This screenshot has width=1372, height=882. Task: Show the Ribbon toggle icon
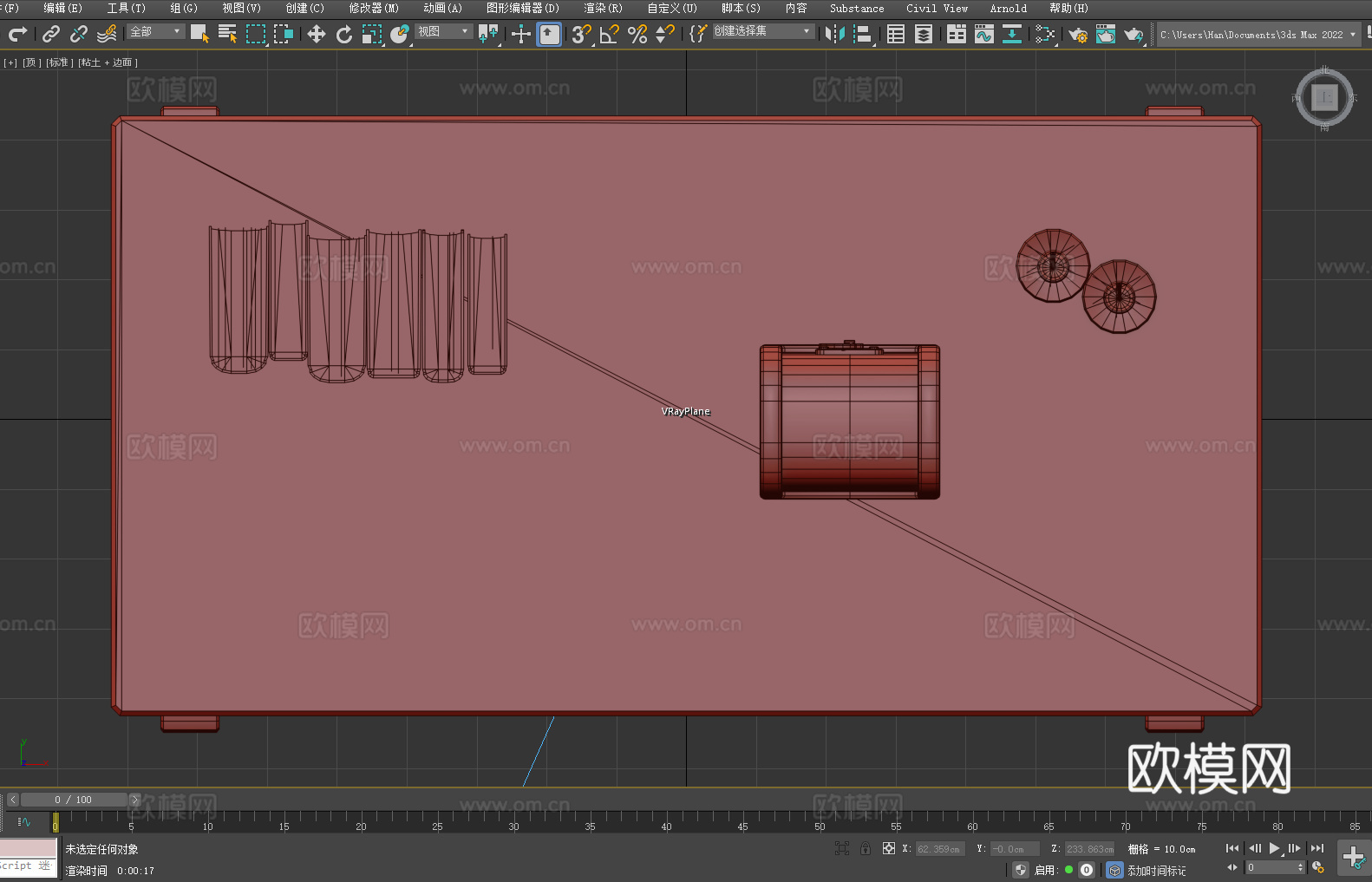click(x=957, y=34)
